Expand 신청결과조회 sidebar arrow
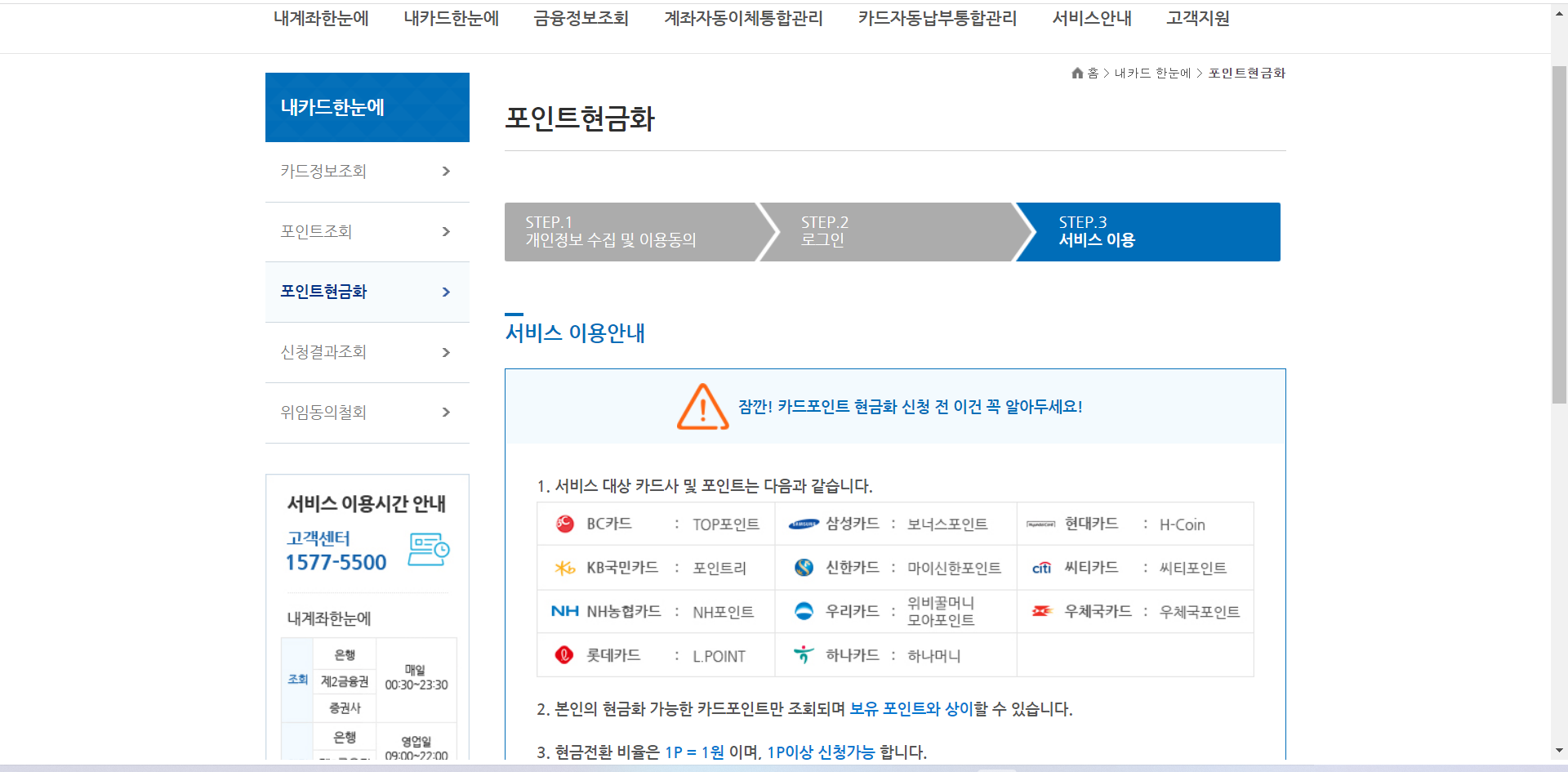 pos(446,352)
